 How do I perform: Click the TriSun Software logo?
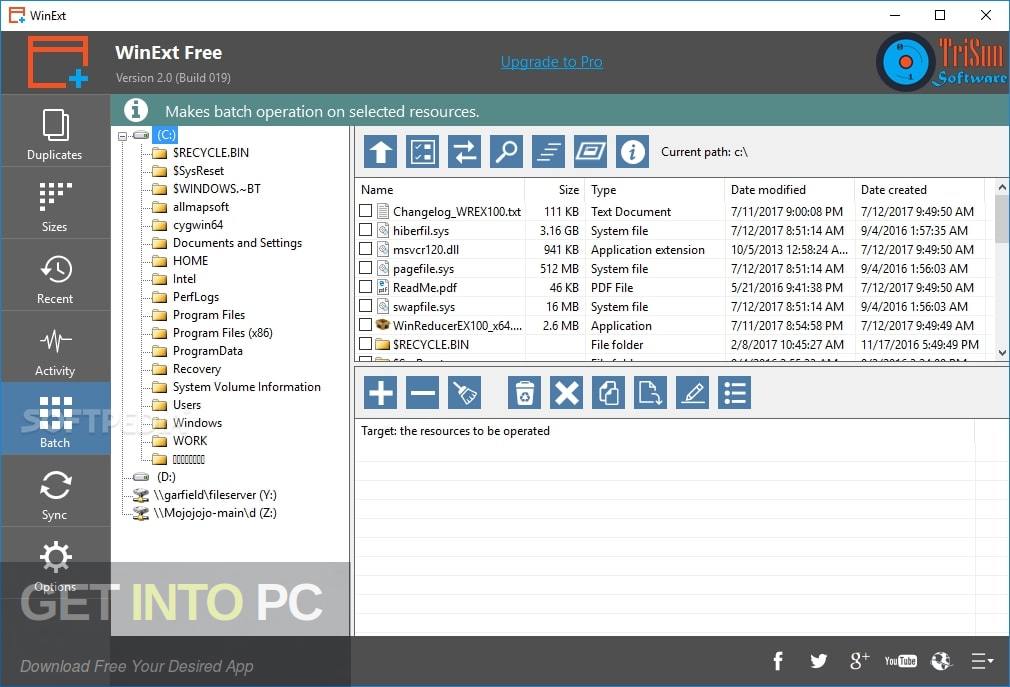pos(942,62)
